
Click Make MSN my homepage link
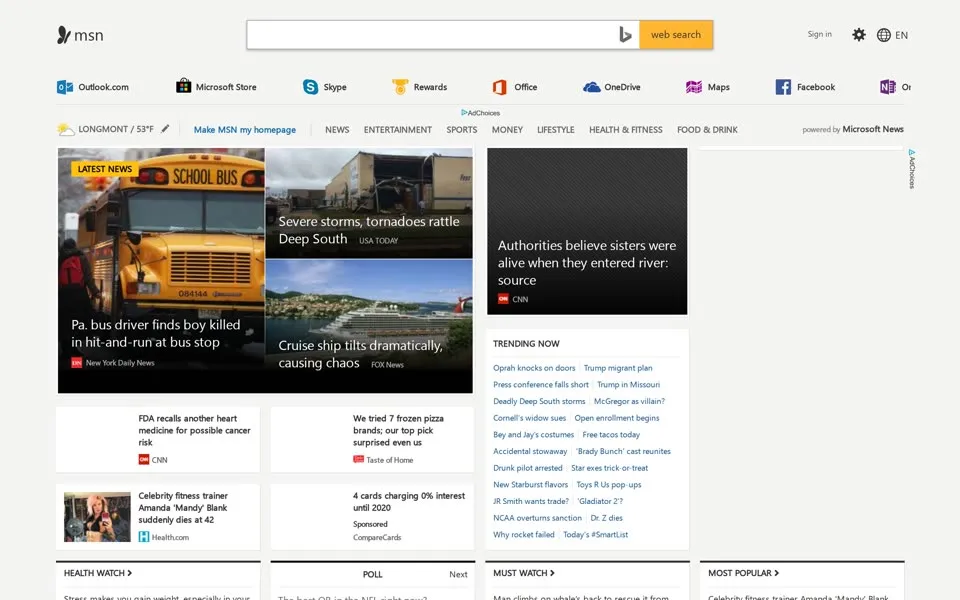click(245, 130)
